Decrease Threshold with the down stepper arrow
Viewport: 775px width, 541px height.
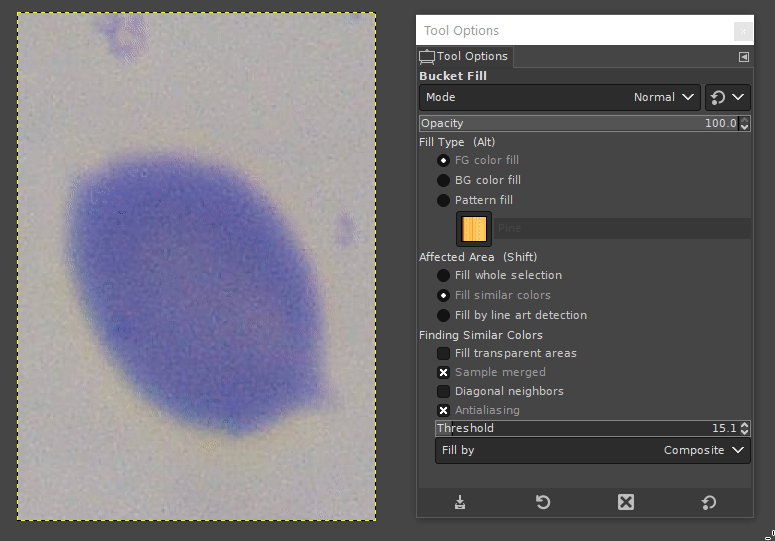pos(745,432)
